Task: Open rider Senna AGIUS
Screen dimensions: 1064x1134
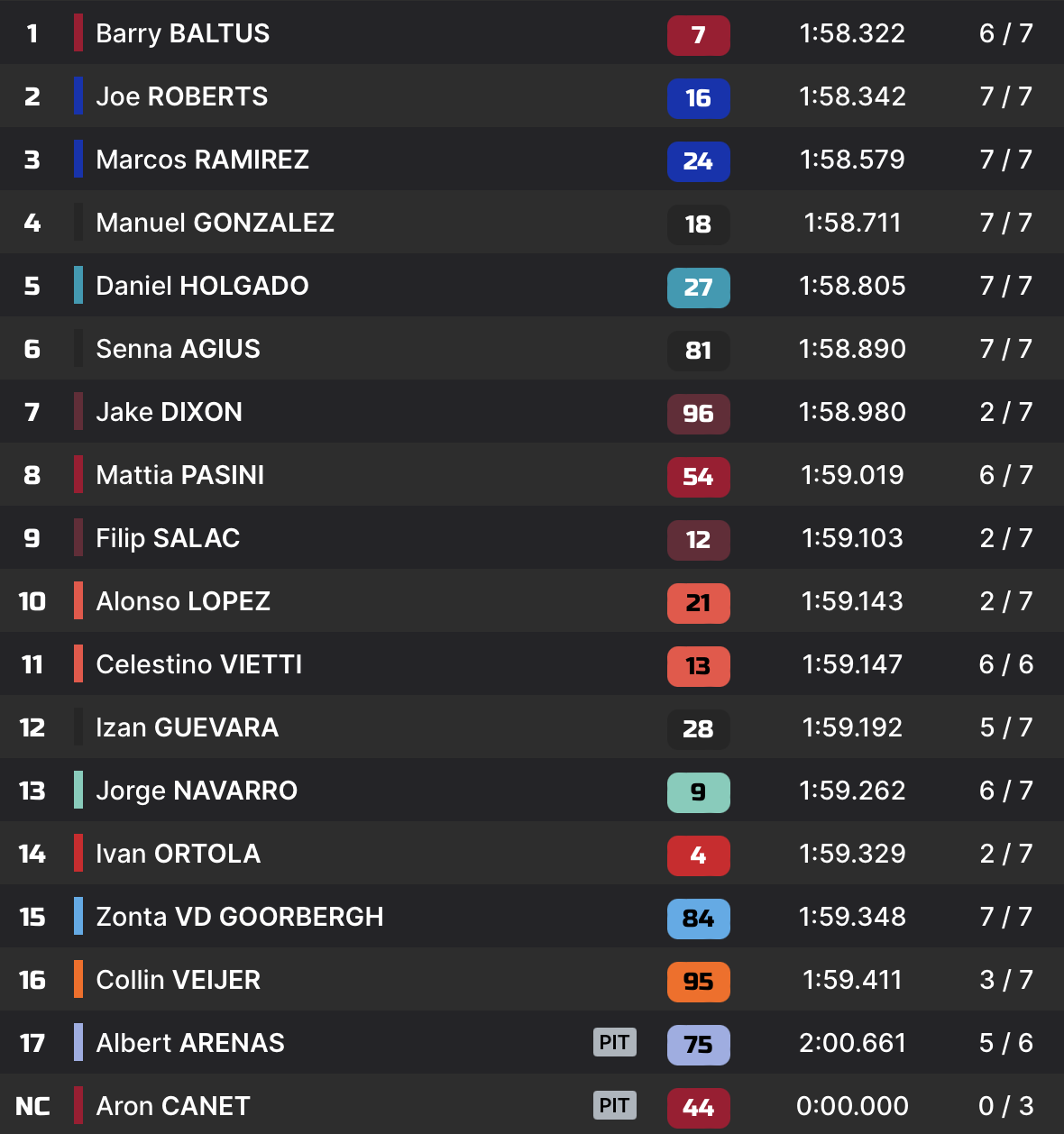Action: pyautogui.click(x=178, y=349)
